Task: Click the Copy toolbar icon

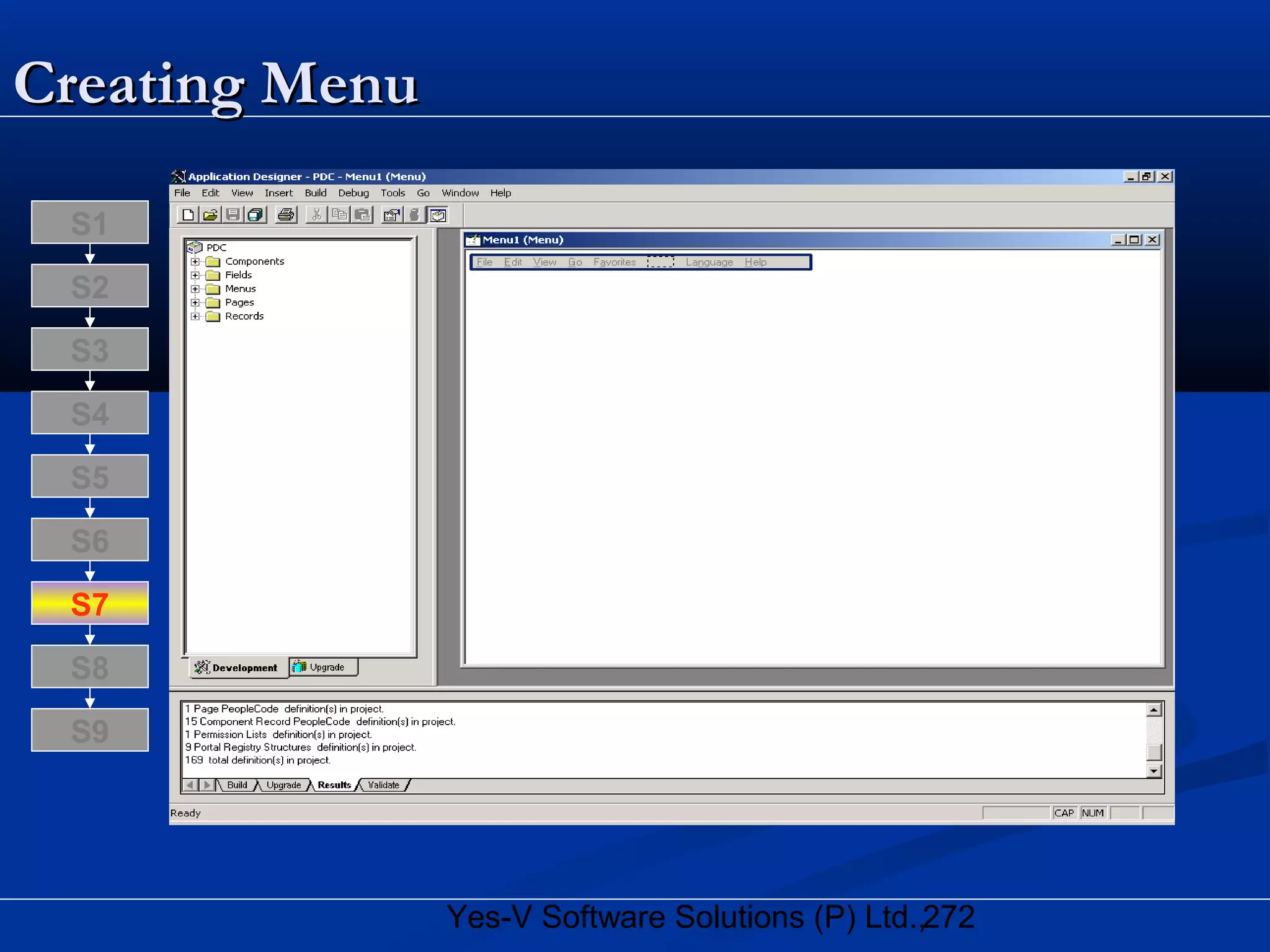Action: [x=339, y=215]
